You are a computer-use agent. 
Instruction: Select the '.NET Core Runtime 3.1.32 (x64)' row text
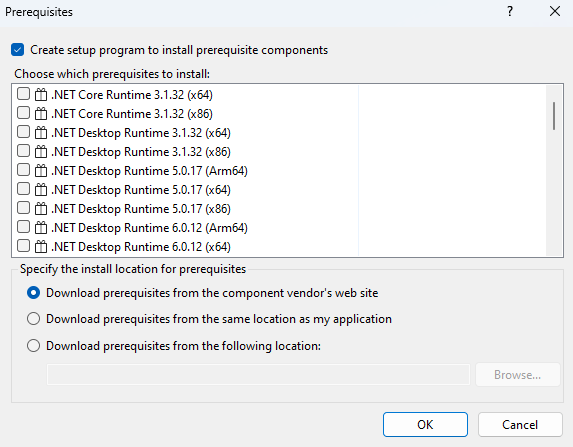[x=132, y=95]
